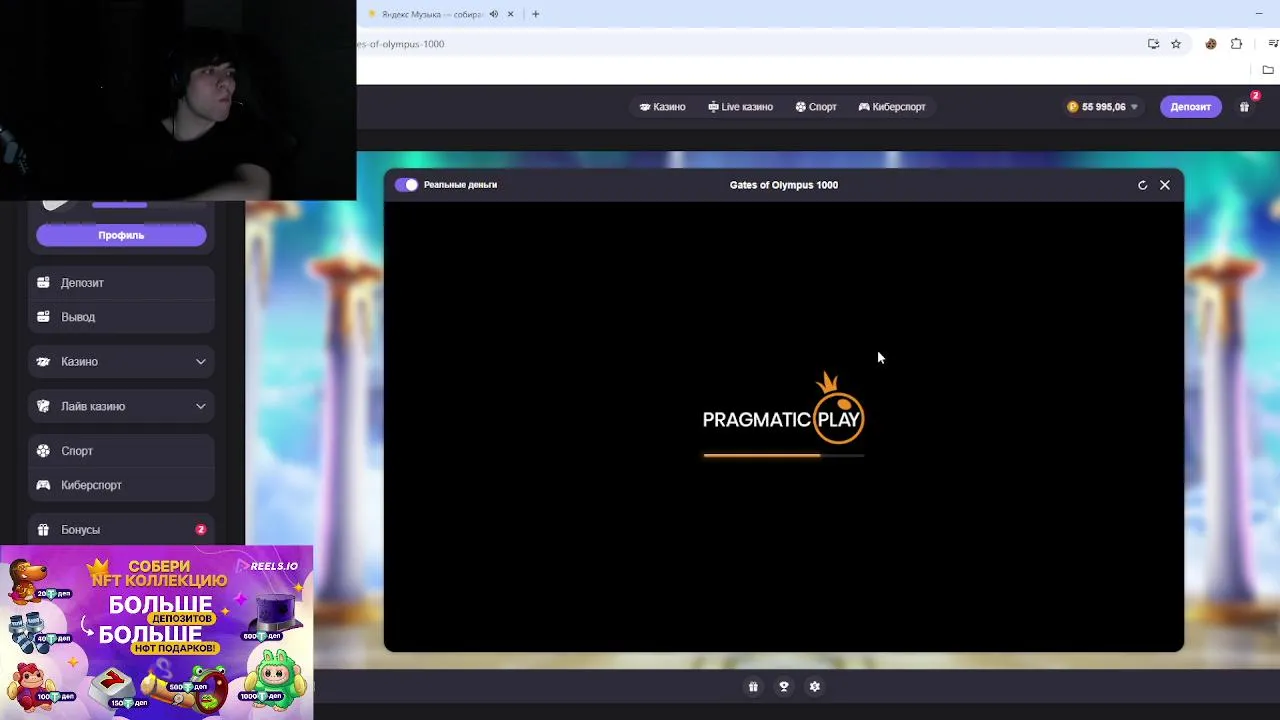
Task: Click the trophy icon below the game
Action: pyautogui.click(x=784, y=687)
